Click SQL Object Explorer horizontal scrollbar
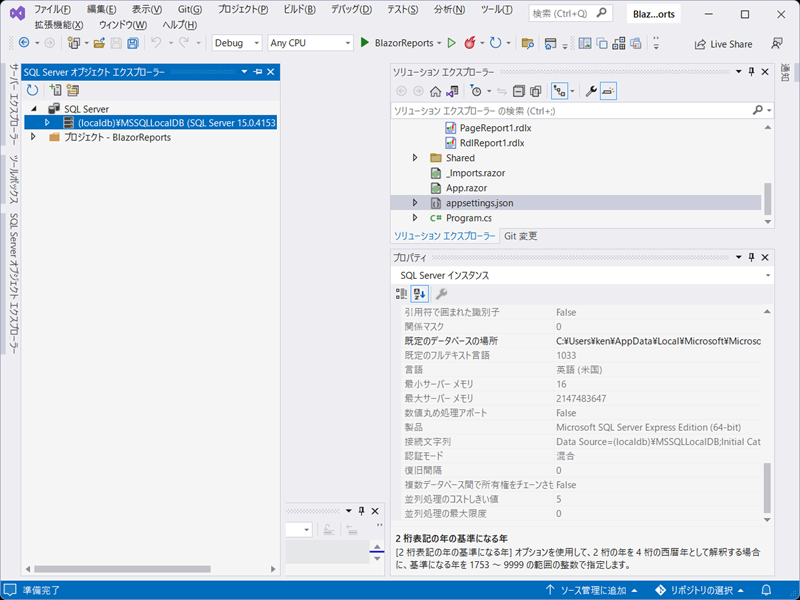This screenshot has height=600, width=800. coord(122,569)
